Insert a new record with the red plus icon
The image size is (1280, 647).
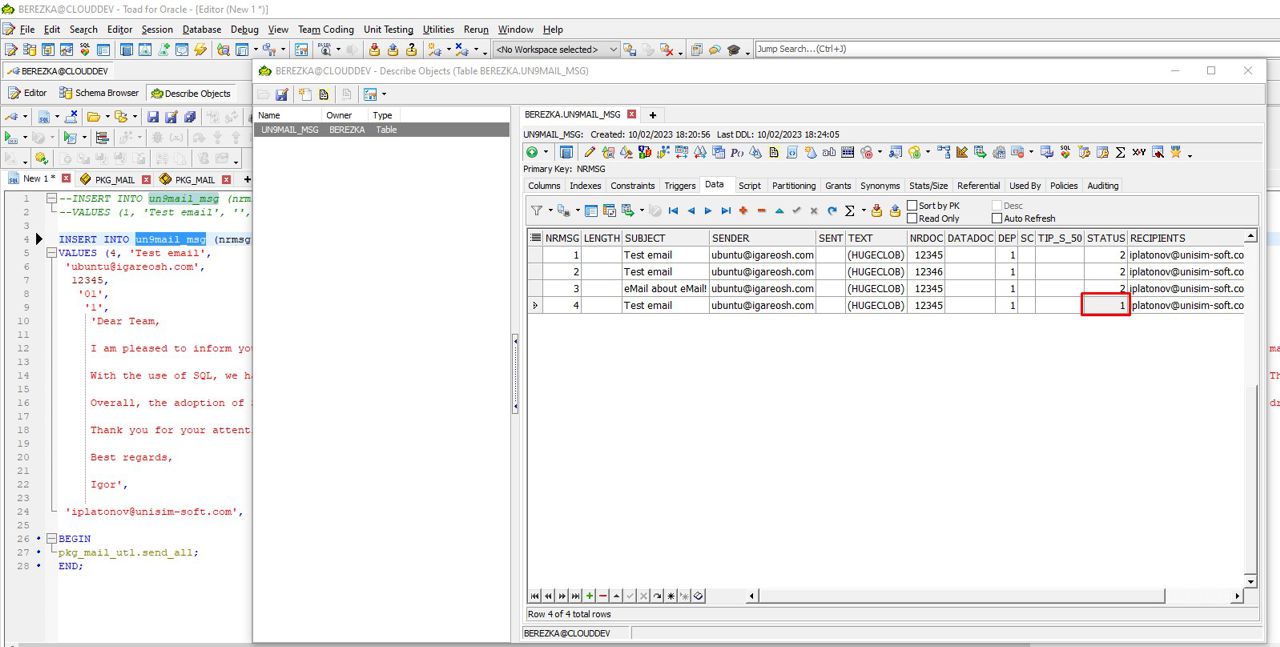tap(743, 211)
